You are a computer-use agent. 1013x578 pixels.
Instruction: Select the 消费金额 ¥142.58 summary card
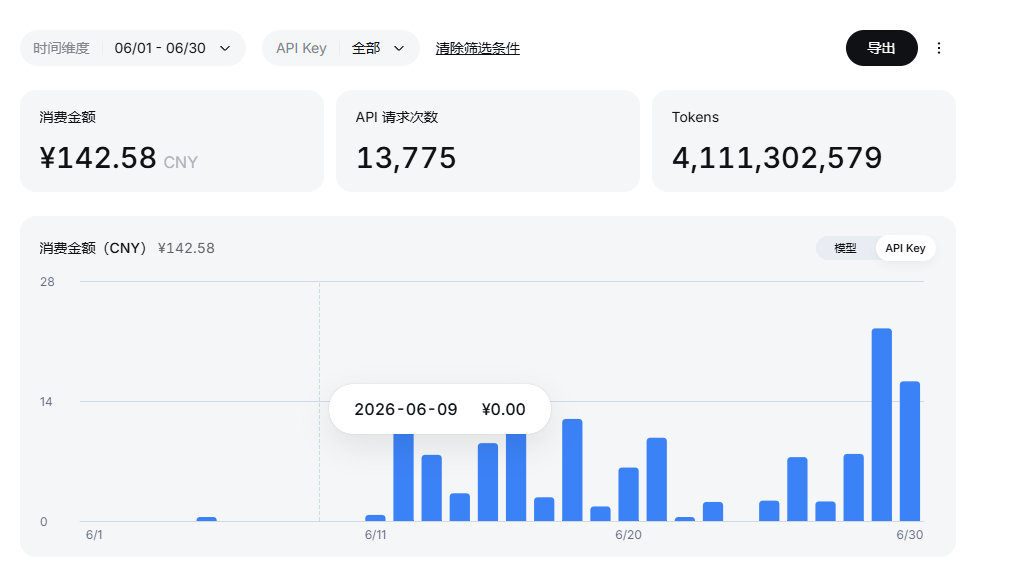coord(172,141)
